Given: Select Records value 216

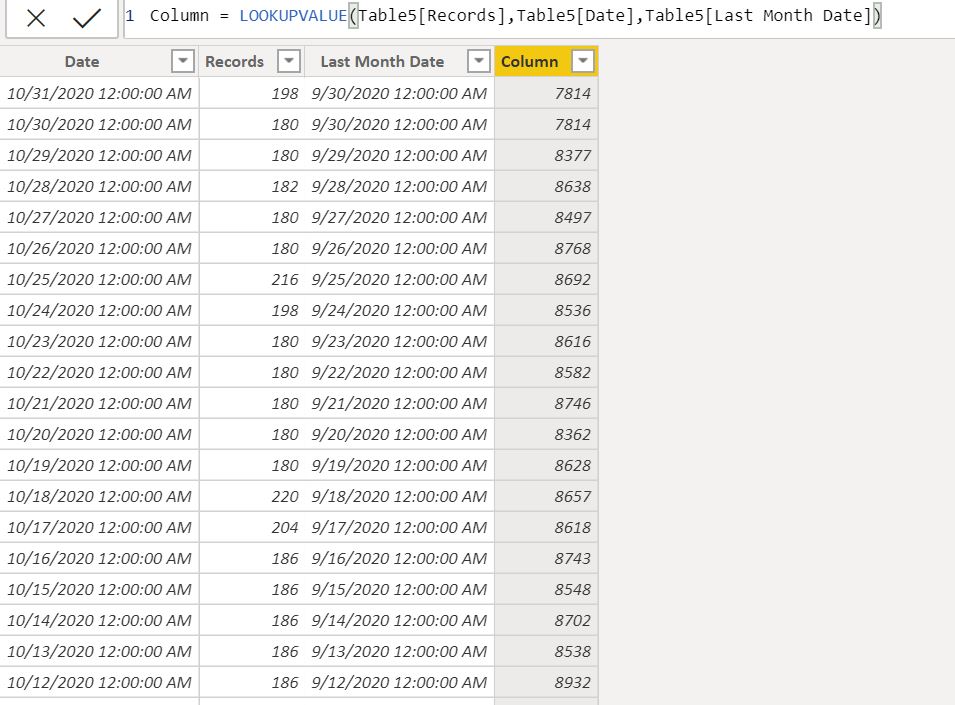Looking at the screenshot, I should pos(252,279).
